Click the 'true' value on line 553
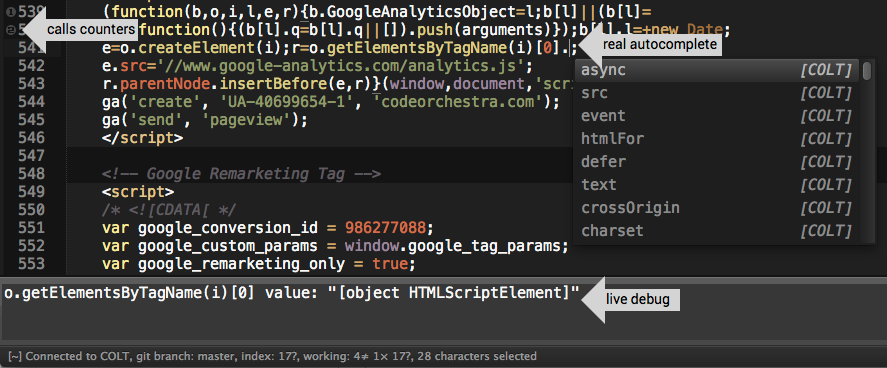This screenshot has height=368, width=887. pos(390,264)
